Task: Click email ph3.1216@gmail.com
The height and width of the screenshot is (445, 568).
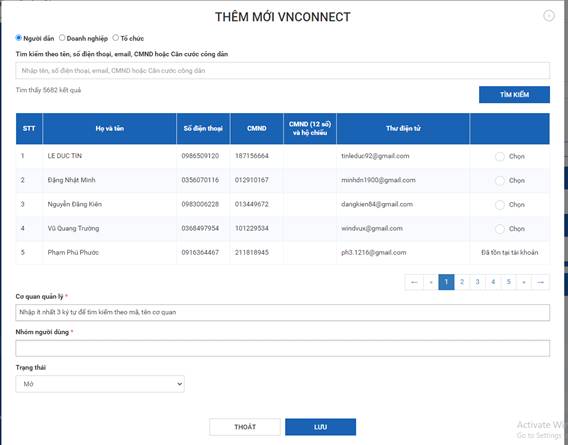Action: [373, 253]
